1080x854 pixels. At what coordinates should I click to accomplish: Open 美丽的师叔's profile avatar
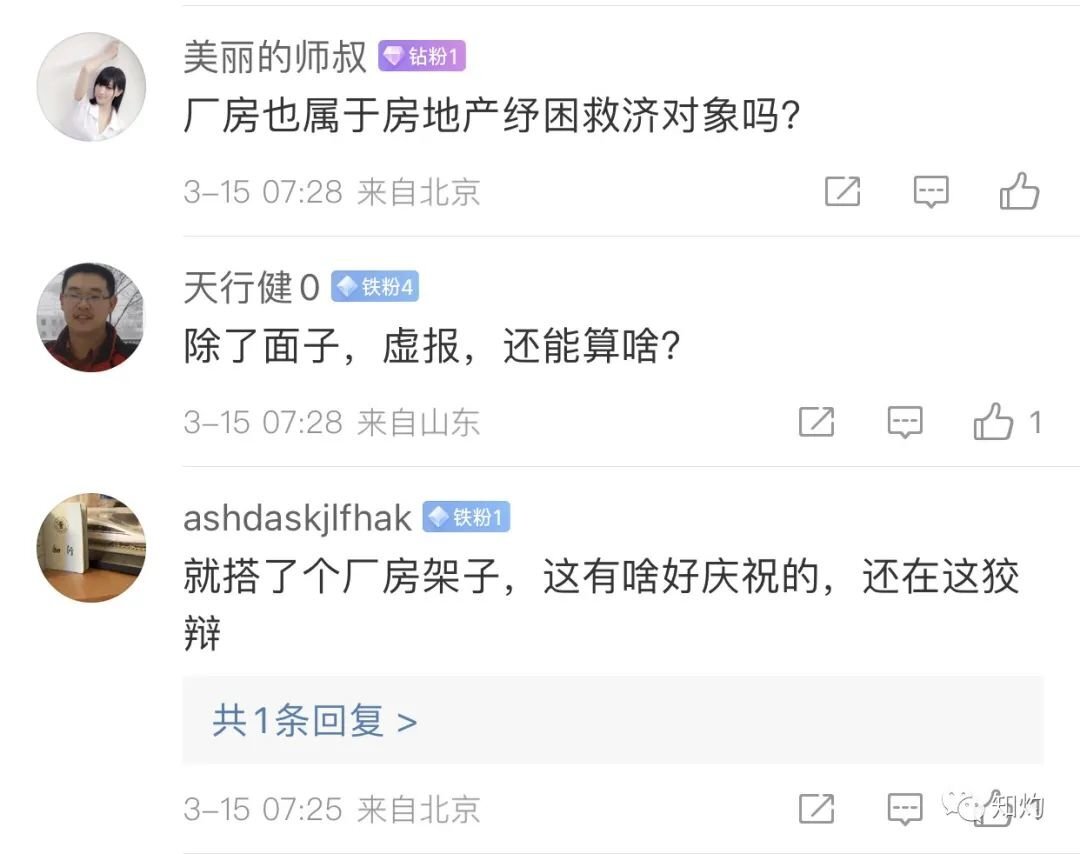91,87
